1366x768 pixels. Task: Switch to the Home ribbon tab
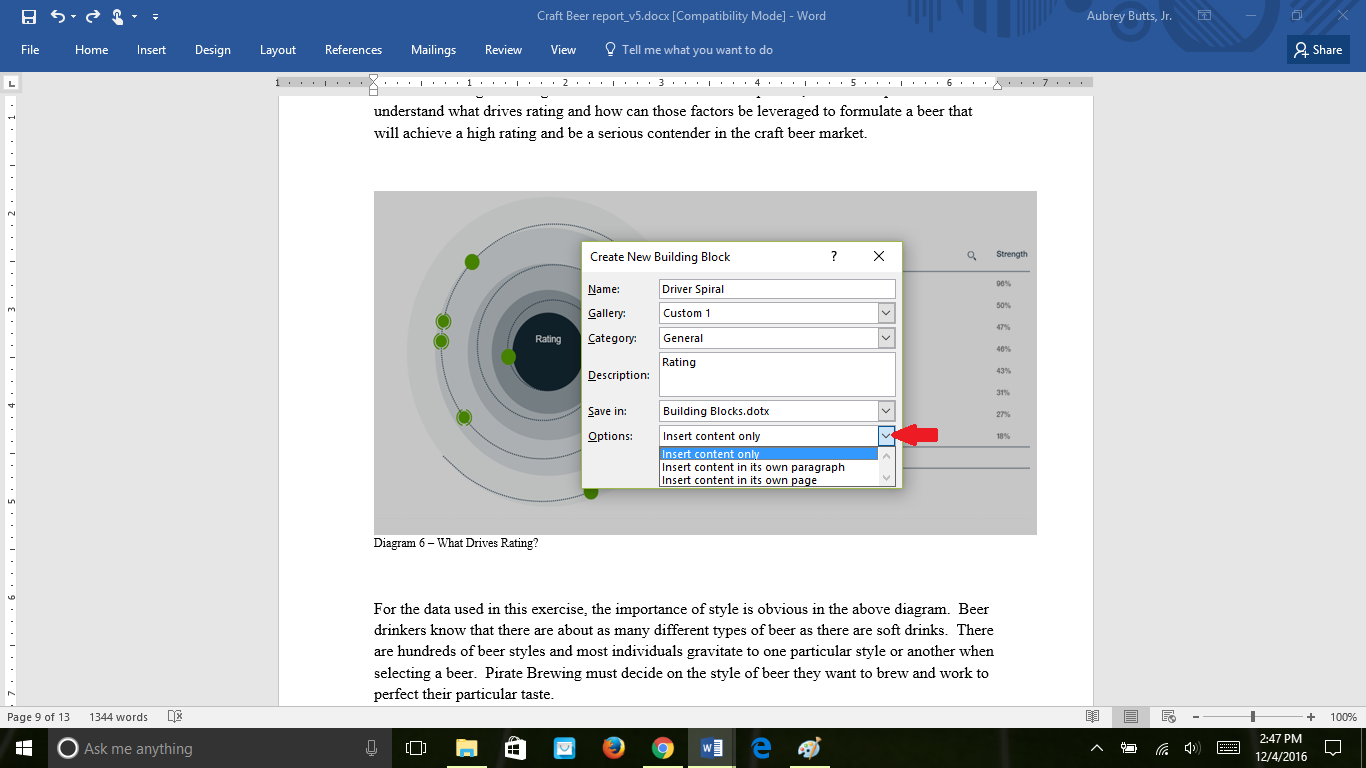coord(91,50)
